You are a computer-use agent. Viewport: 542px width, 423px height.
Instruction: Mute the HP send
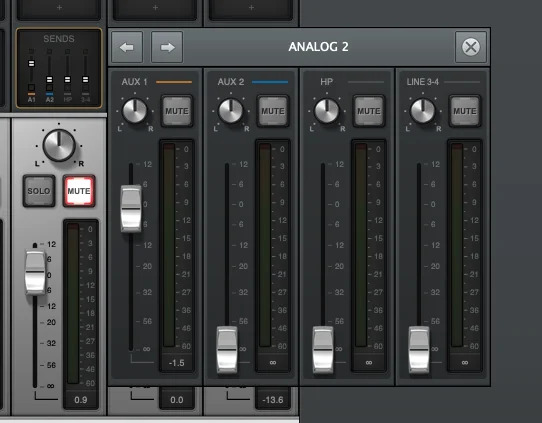(369, 111)
